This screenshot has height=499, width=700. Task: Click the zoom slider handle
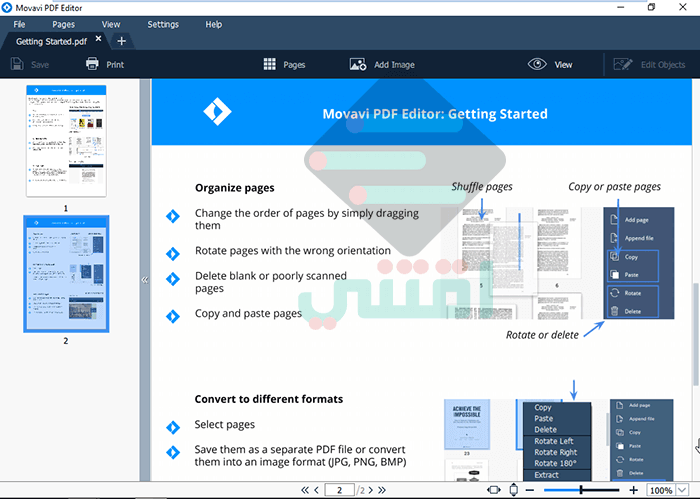[581, 490]
